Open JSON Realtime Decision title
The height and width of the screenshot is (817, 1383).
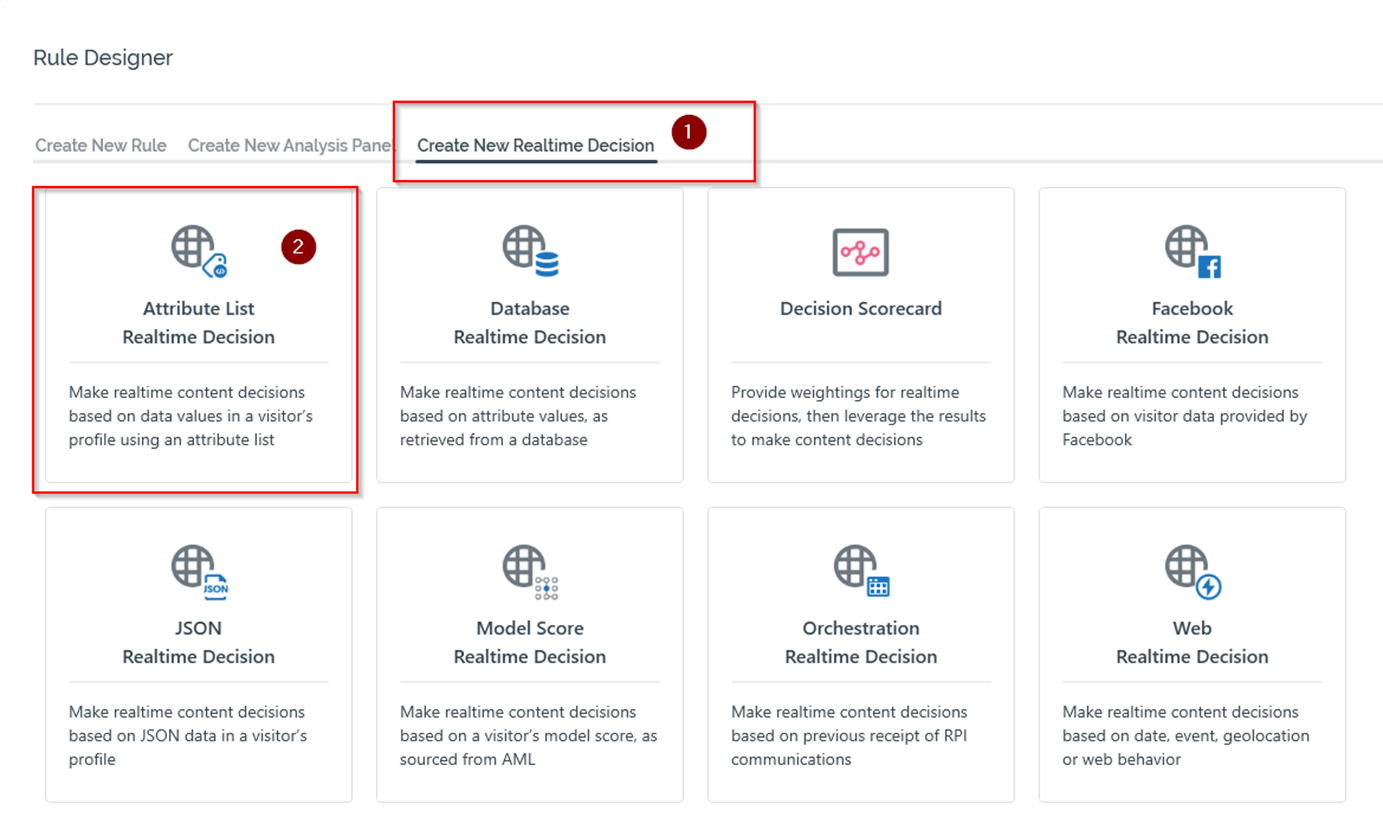(198, 642)
